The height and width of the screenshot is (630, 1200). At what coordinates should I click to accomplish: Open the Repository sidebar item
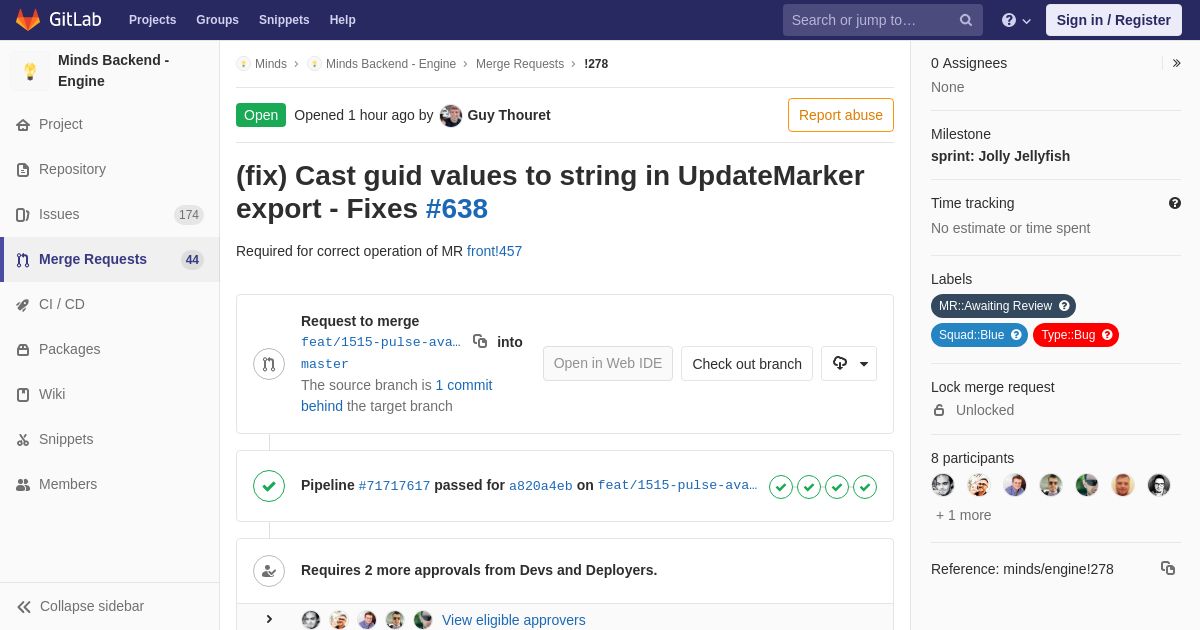point(110,169)
